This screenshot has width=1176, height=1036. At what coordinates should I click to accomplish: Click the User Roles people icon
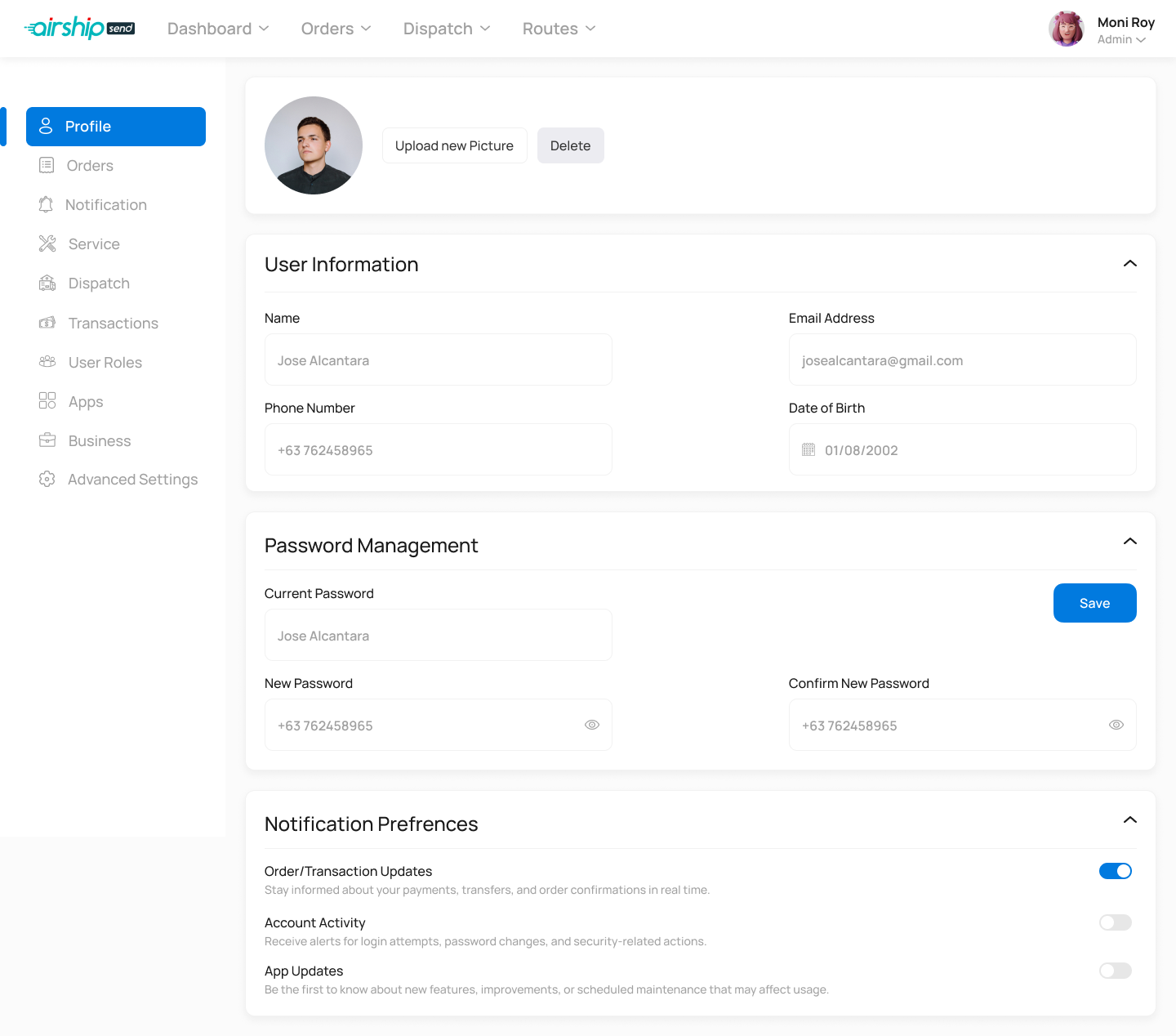47,362
